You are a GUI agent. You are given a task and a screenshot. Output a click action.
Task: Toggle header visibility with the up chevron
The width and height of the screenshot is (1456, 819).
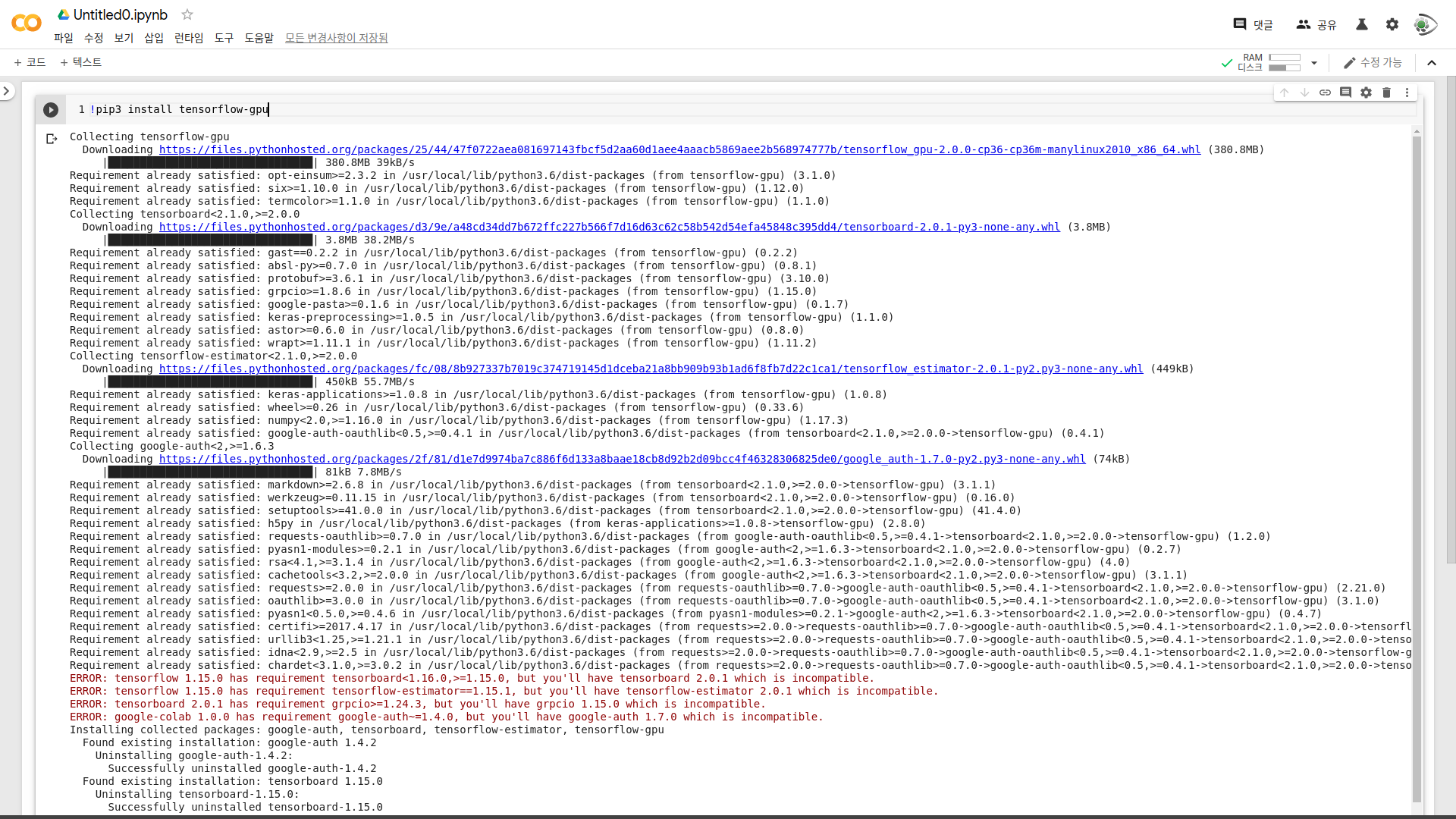pos(1432,63)
